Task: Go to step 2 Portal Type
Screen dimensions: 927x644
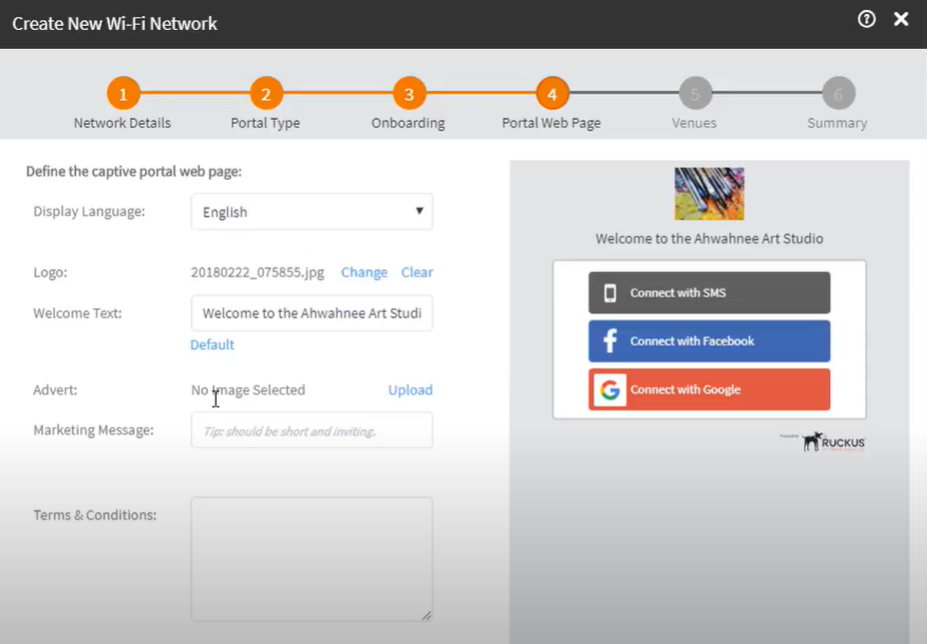Action: point(266,95)
